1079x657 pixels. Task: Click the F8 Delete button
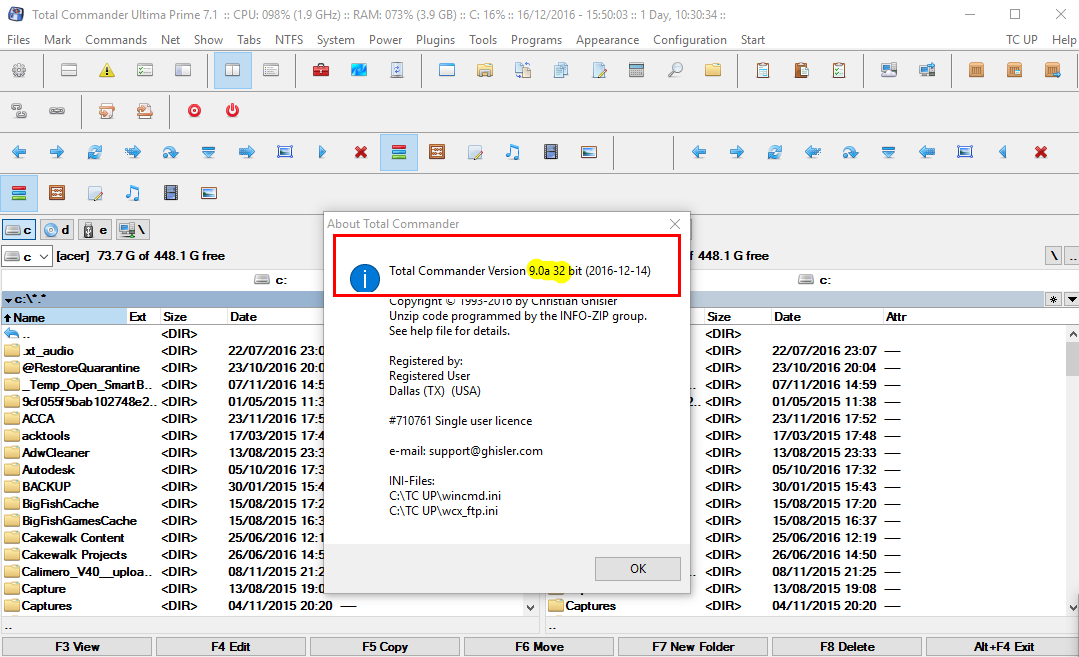[847, 647]
